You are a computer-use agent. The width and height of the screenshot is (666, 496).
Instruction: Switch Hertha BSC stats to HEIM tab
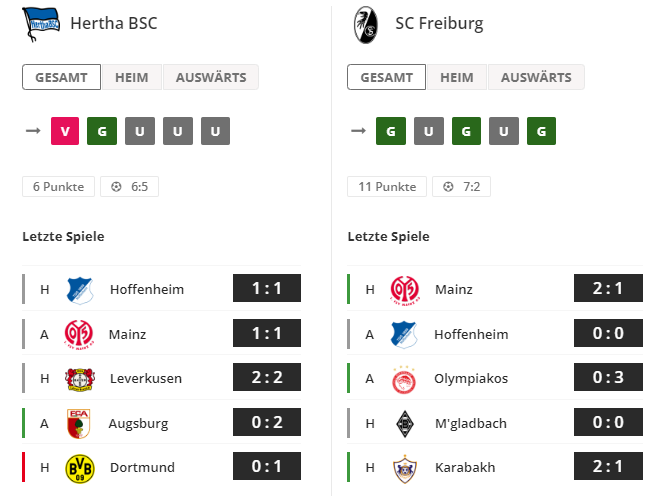coord(132,77)
